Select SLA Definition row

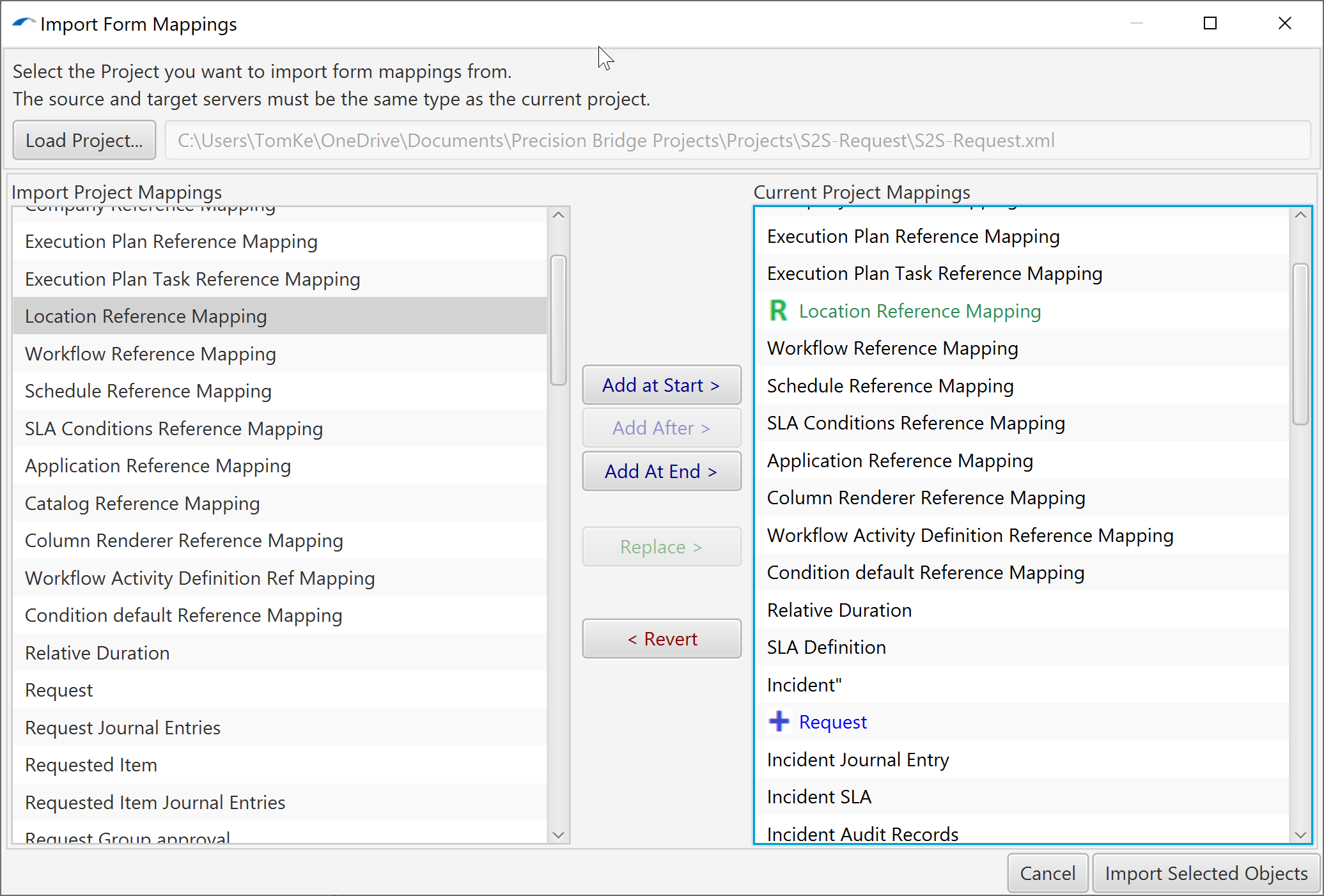1022,647
